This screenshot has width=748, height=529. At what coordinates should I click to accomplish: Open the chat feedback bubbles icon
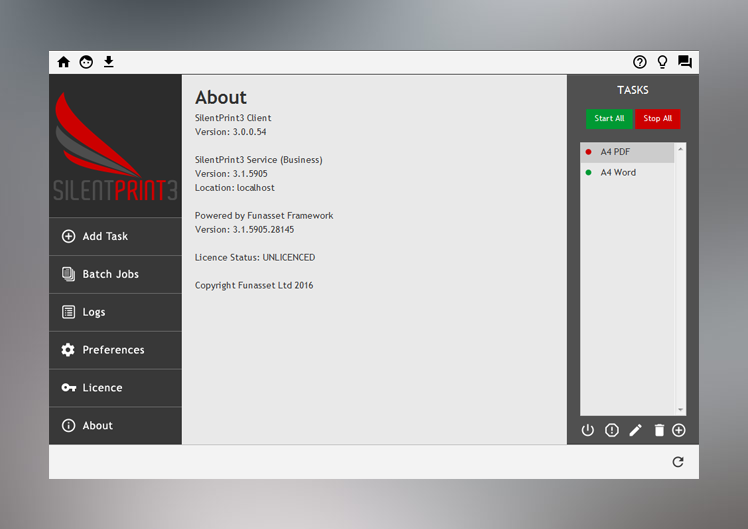(685, 62)
